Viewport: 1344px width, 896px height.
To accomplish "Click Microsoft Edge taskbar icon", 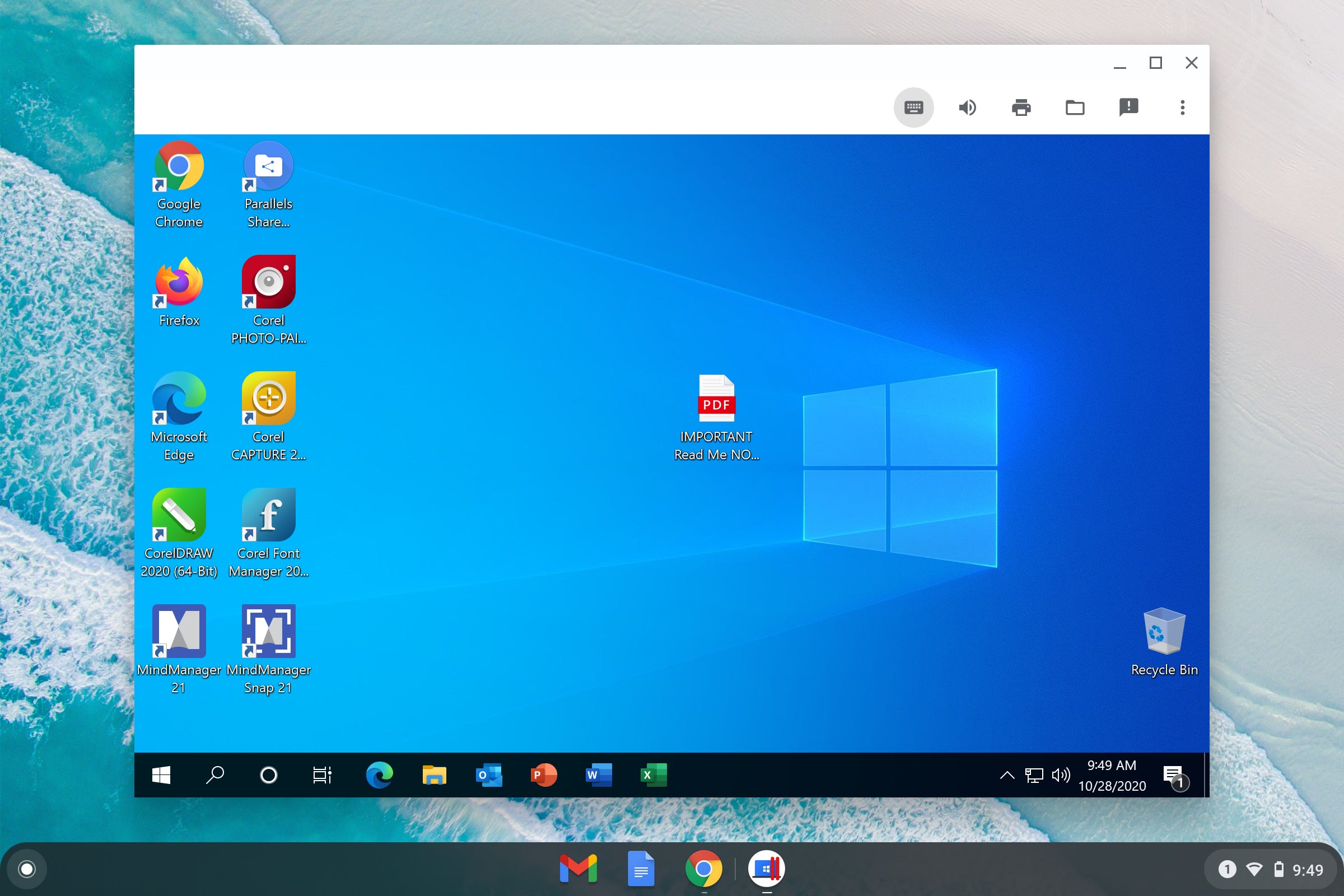I will tap(380, 775).
